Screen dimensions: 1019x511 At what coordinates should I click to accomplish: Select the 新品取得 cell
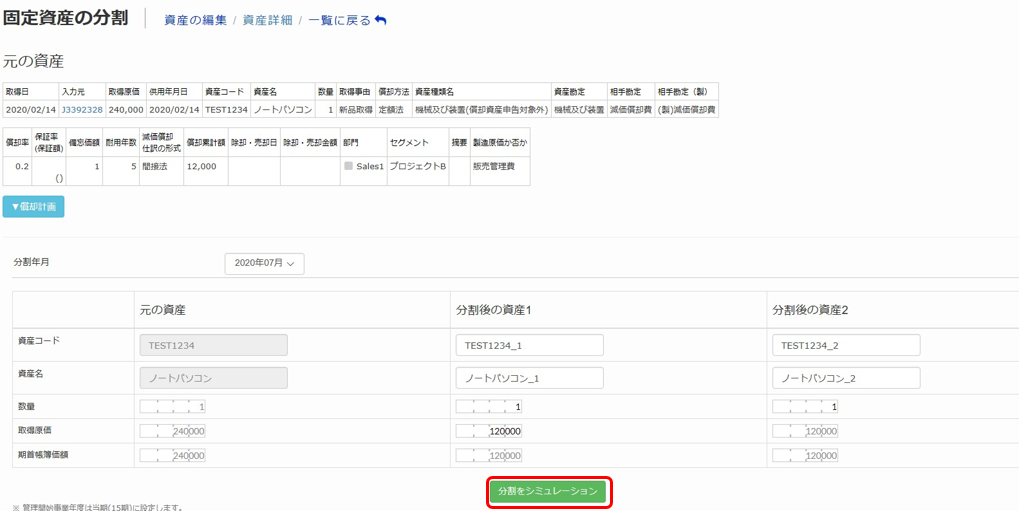click(355, 110)
